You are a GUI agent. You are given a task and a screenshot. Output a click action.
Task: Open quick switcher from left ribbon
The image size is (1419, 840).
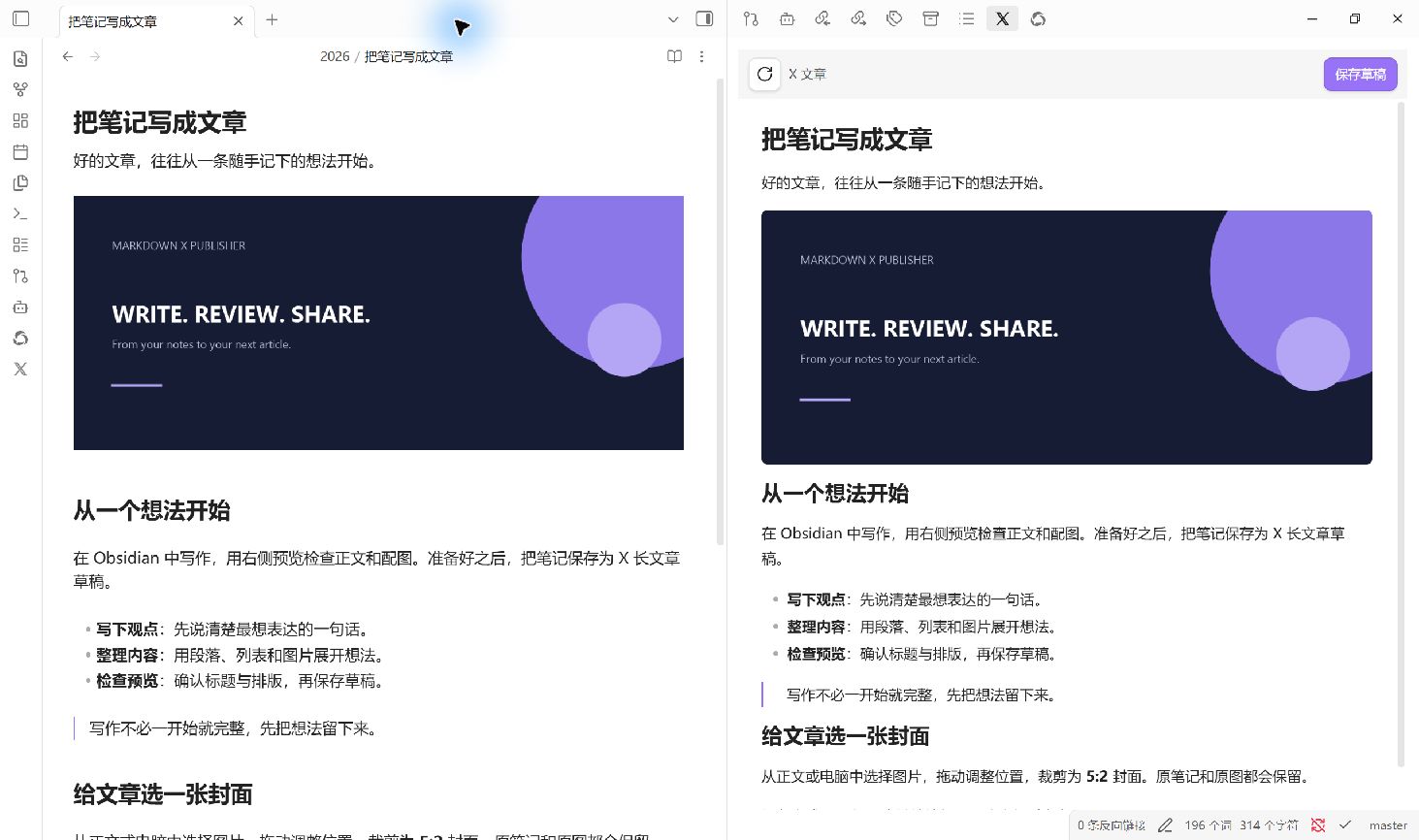[20, 58]
